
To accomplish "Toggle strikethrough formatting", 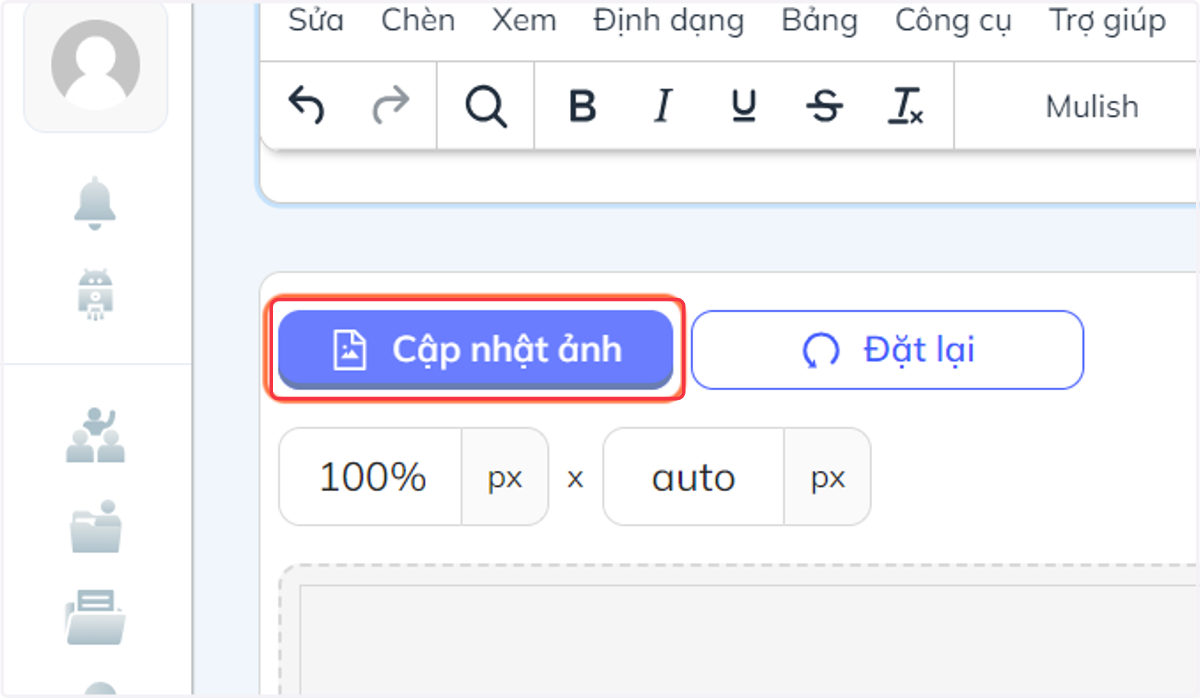I will tap(825, 105).
